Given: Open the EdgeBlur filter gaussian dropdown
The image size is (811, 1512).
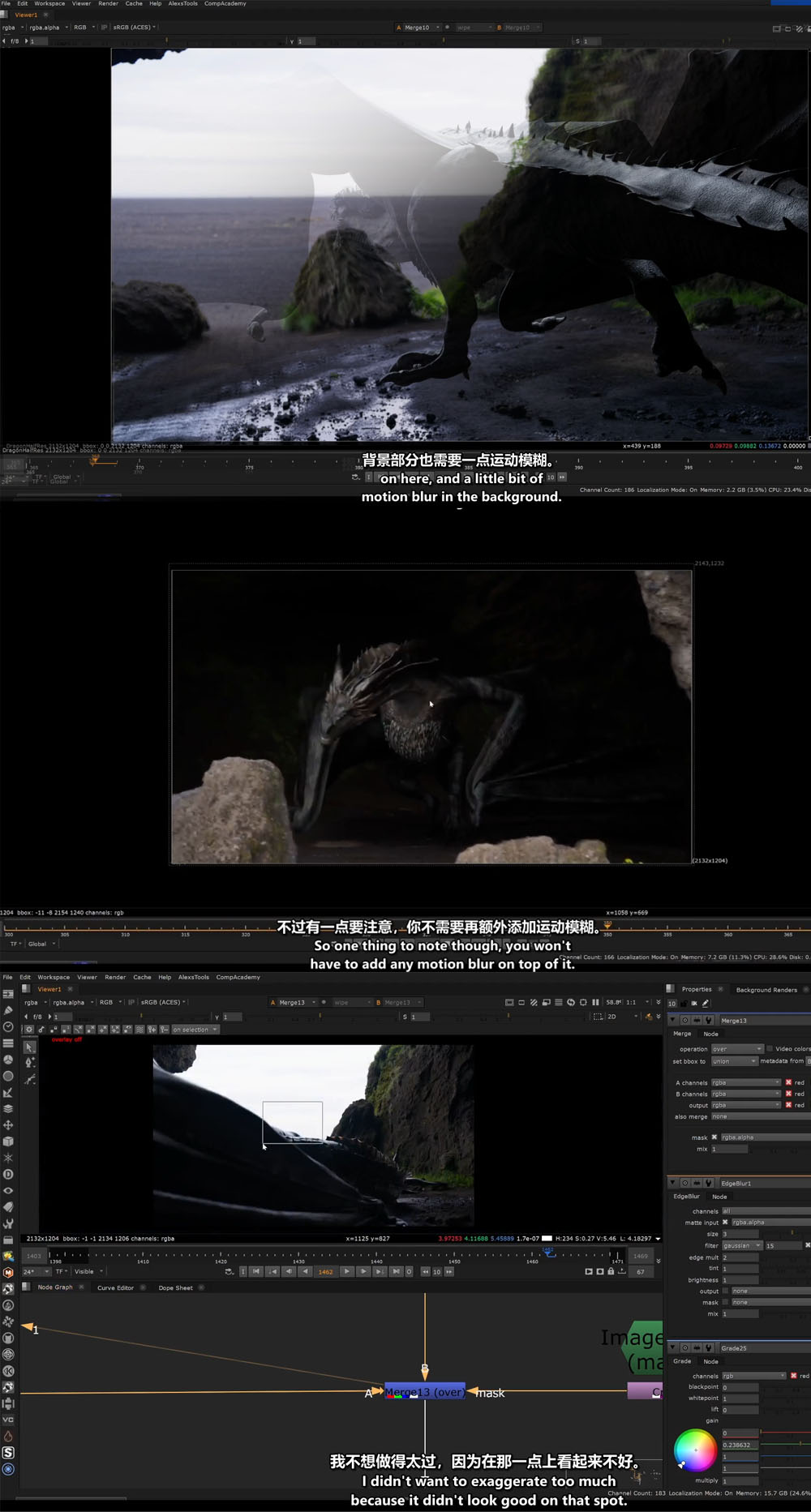Looking at the screenshot, I should coord(742,1245).
